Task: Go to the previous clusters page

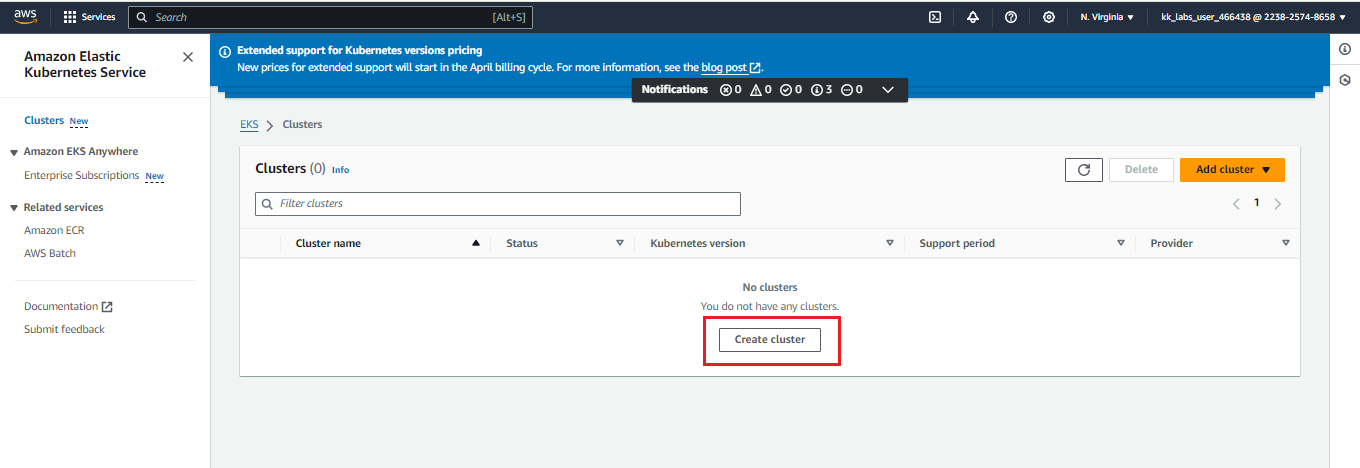Action: point(1236,204)
